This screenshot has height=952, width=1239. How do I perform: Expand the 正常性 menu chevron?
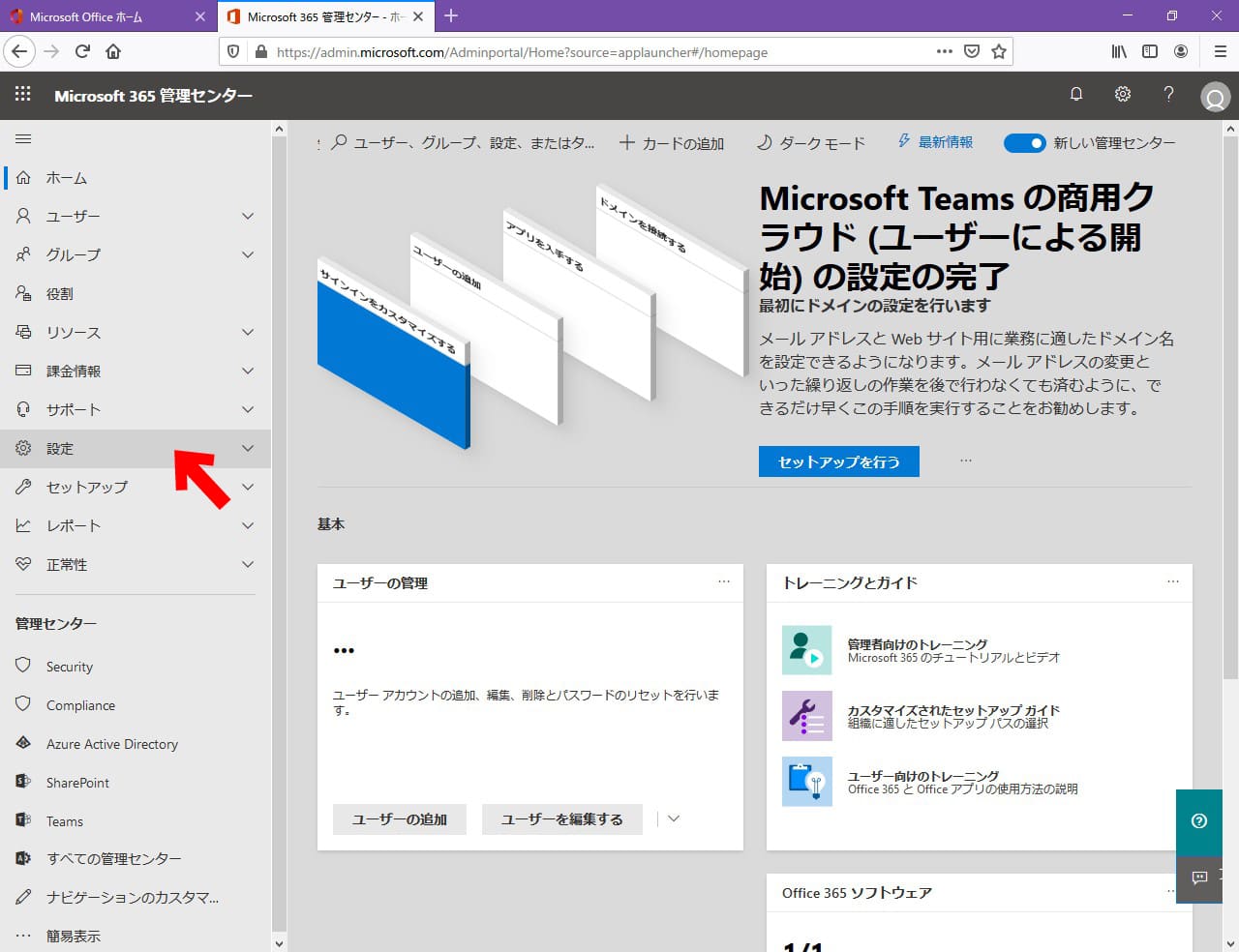(248, 564)
